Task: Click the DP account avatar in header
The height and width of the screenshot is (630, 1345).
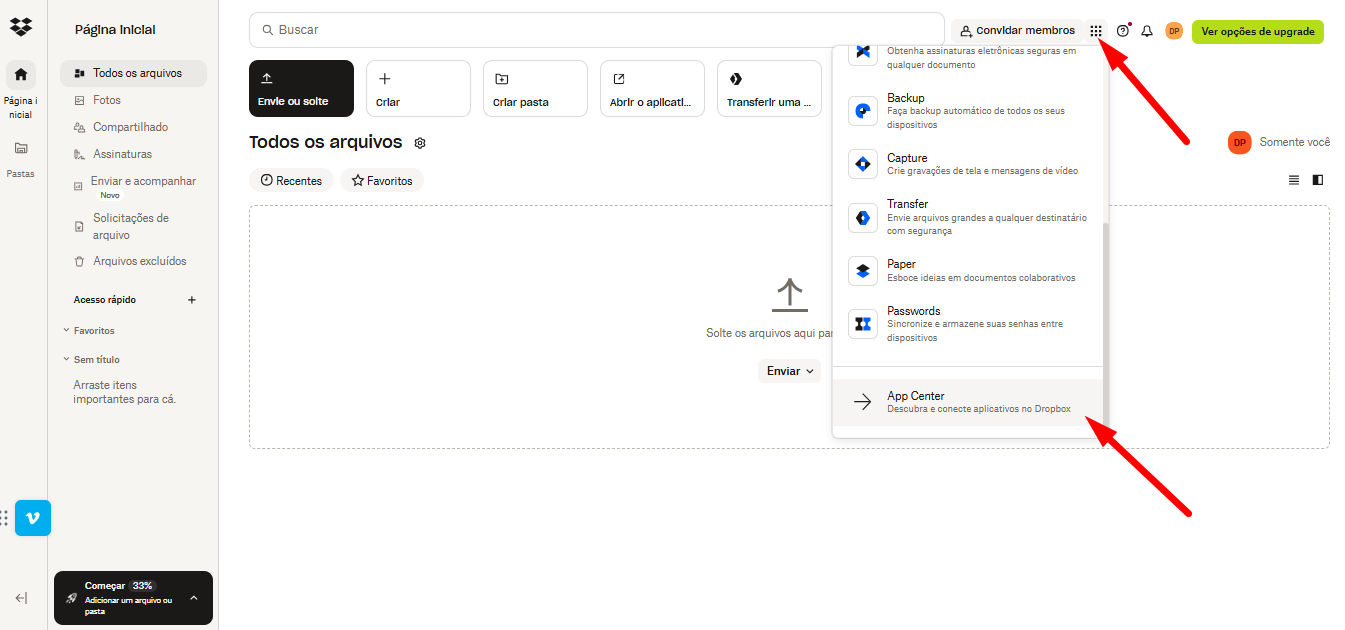Action: tap(1174, 31)
